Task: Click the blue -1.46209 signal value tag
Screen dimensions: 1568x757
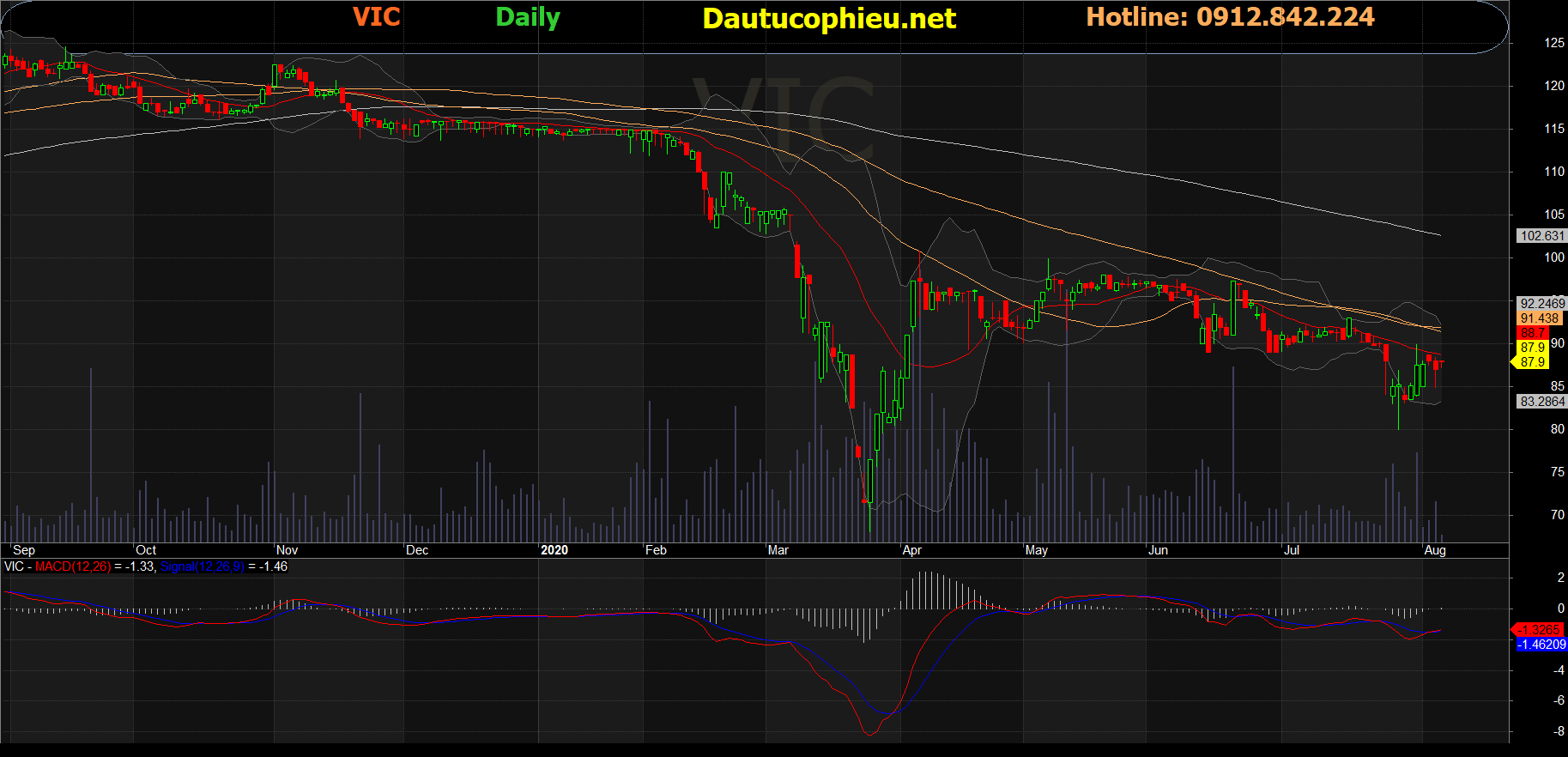Action: pos(1541,645)
